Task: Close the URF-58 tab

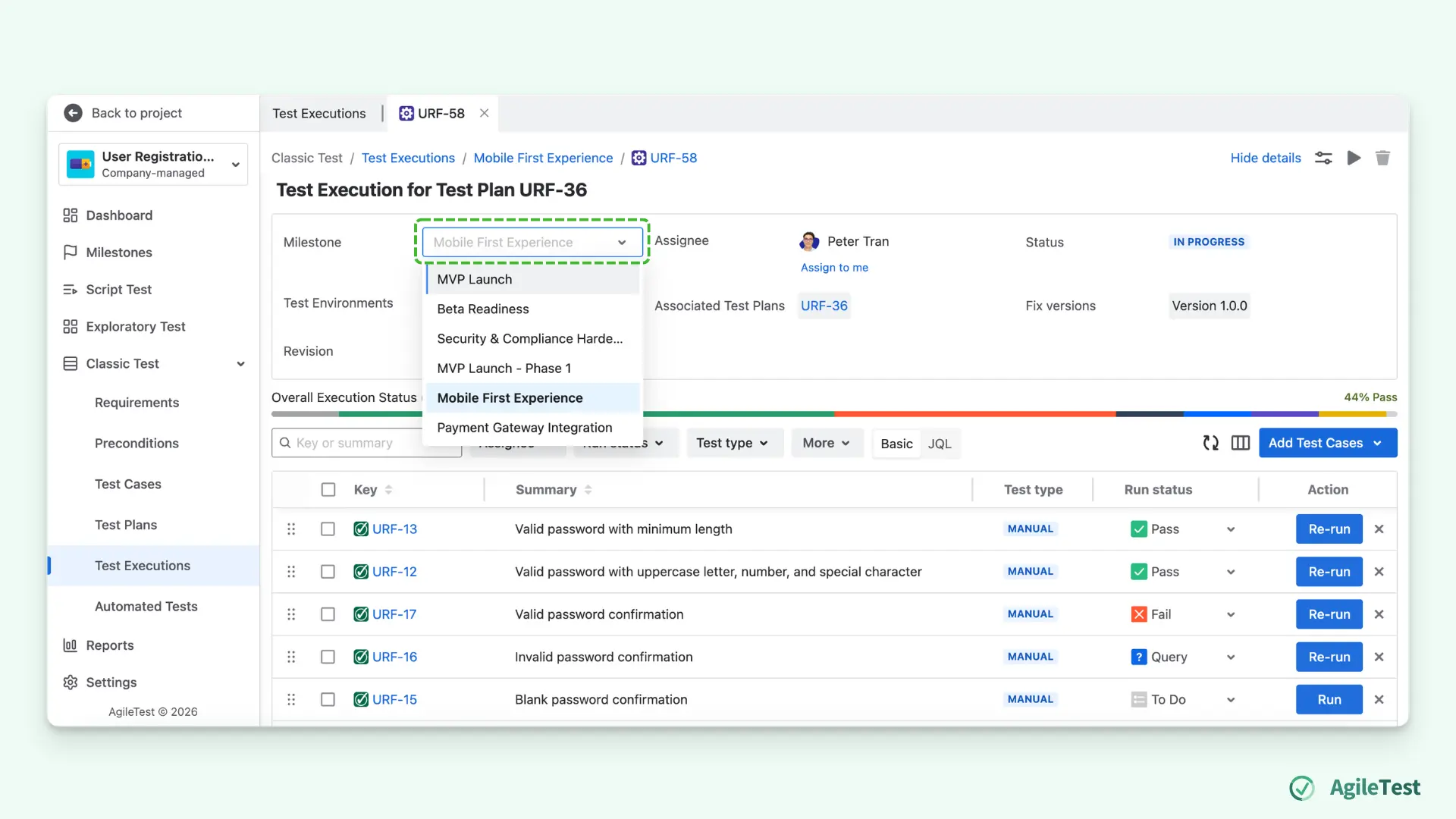Action: tap(484, 113)
